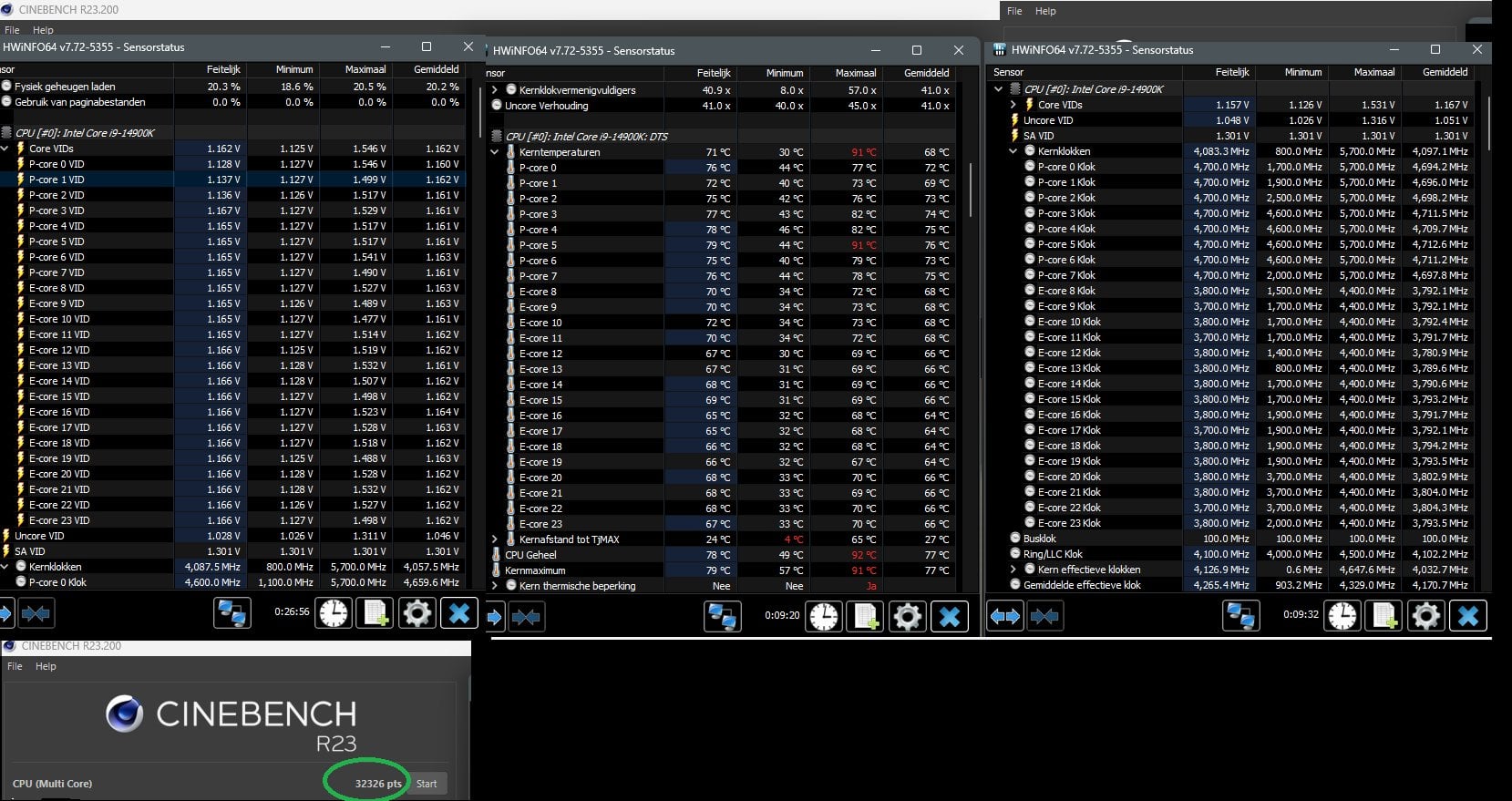Click the reset clock icon beside timer 0:26:56
The height and width of the screenshot is (801, 1512).
tap(334, 613)
